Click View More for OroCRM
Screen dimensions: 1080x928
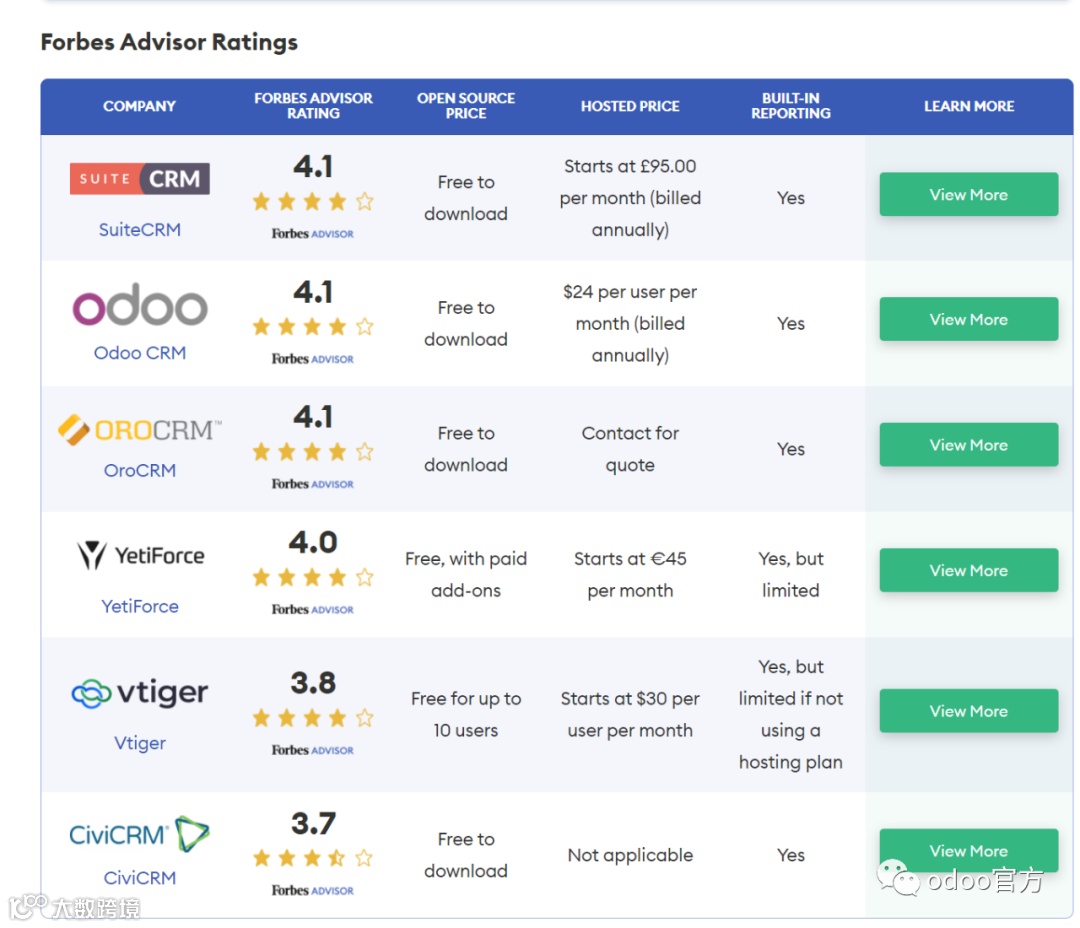[x=968, y=445]
